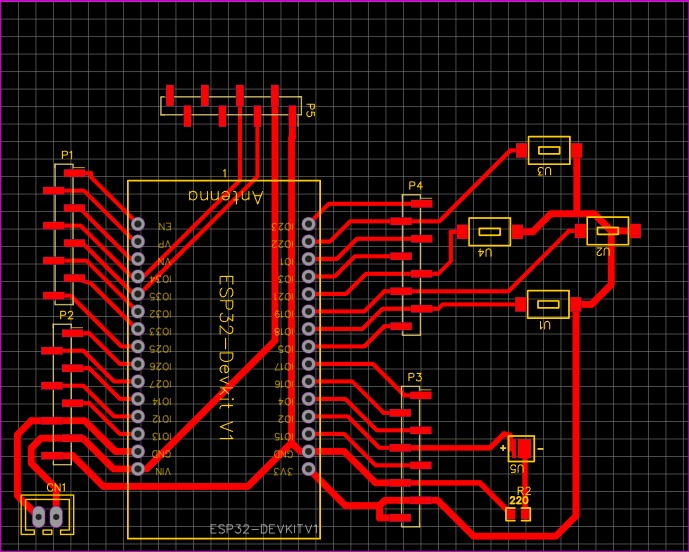Click the IO3 pad
This screenshot has height=552, width=689.
click(x=308, y=276)
